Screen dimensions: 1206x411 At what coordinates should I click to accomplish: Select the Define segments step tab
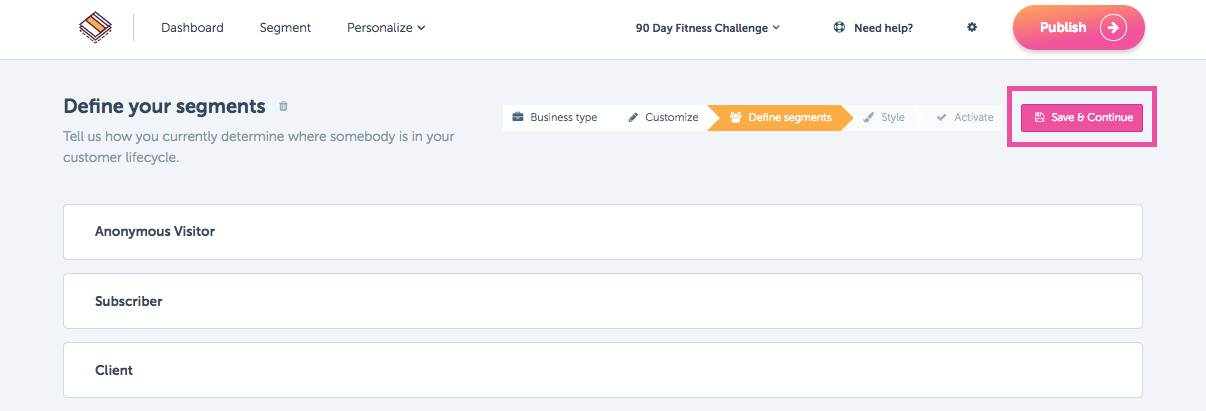point(780,117)
